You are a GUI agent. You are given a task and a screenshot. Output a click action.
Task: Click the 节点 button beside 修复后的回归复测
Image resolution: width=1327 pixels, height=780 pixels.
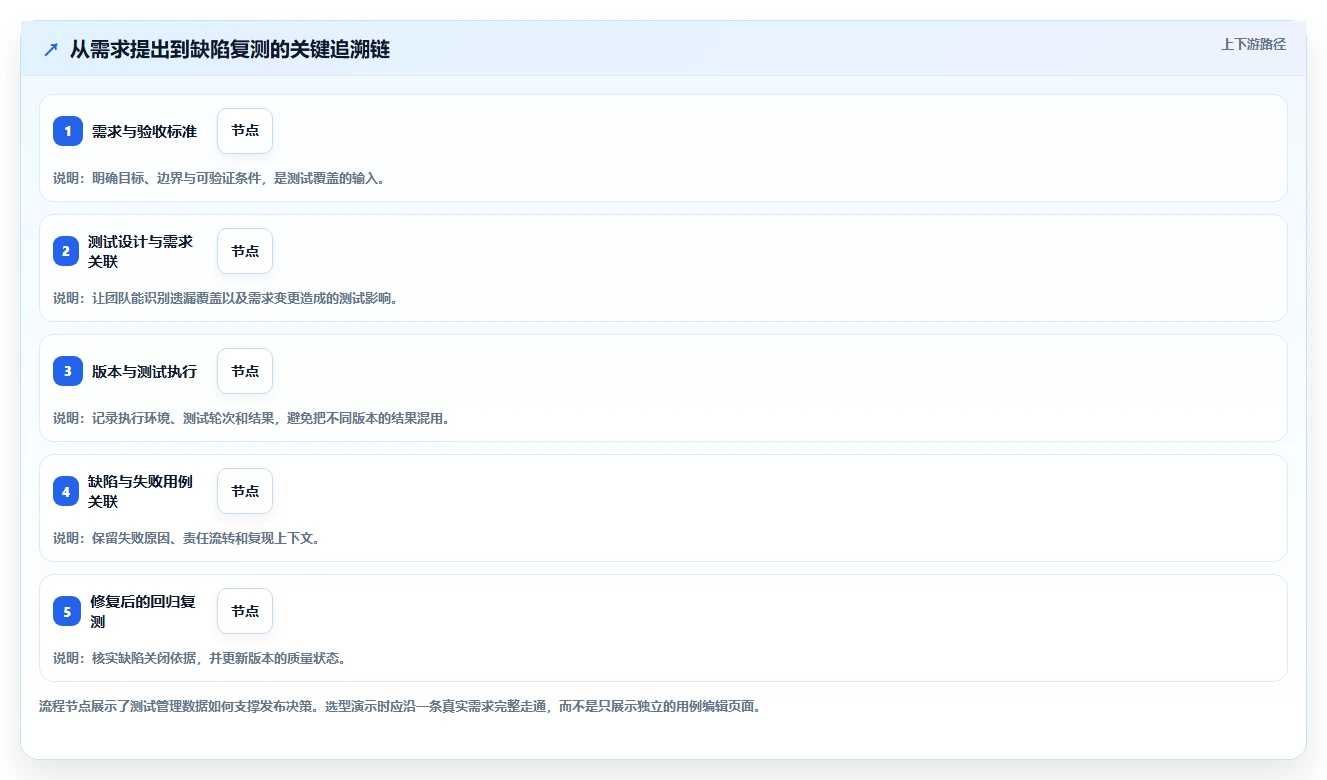(x=245, y=611)
